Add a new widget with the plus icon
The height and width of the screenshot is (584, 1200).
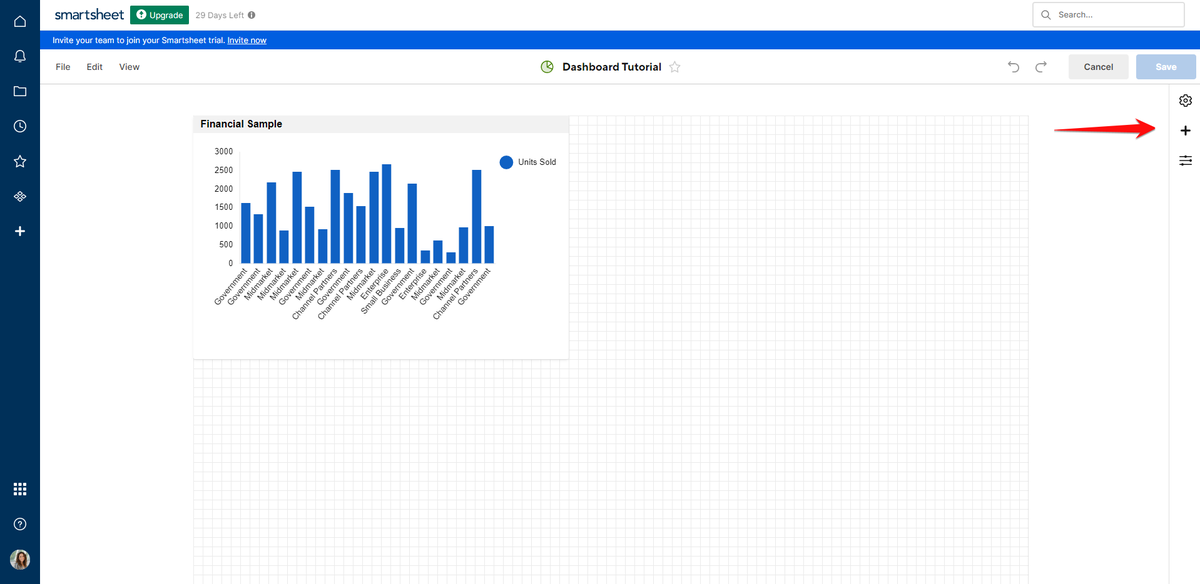coord(1185,130)
